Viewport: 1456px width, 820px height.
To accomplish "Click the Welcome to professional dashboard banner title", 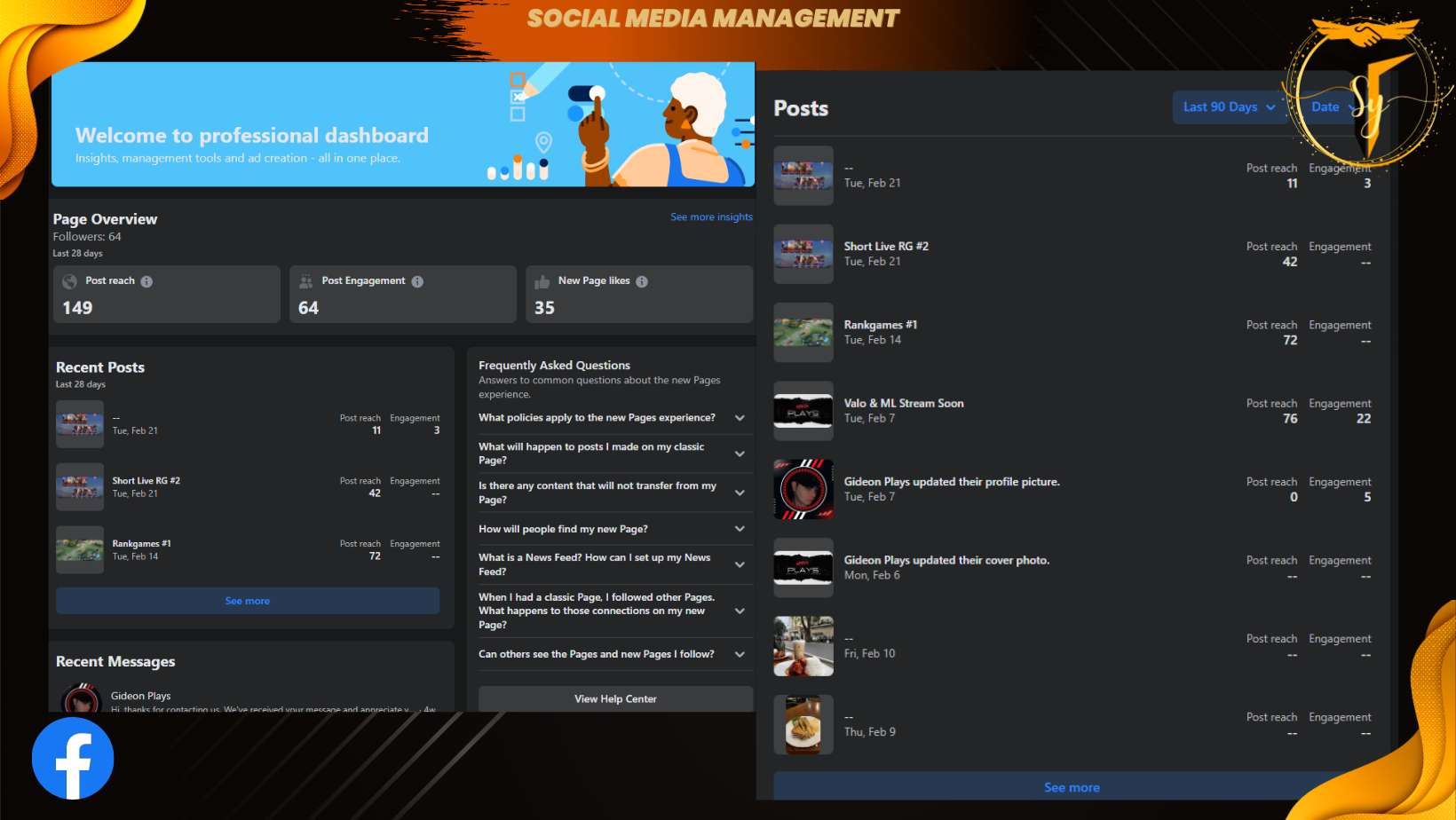I will click(x=252, y=136).
